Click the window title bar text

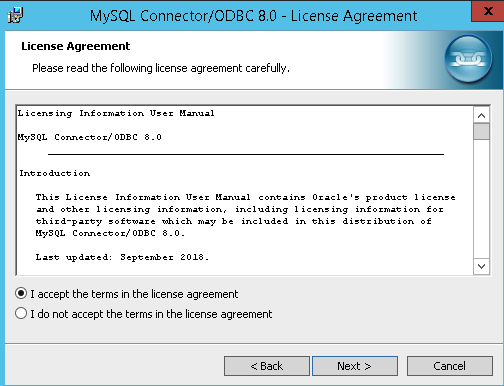(253, 16)
